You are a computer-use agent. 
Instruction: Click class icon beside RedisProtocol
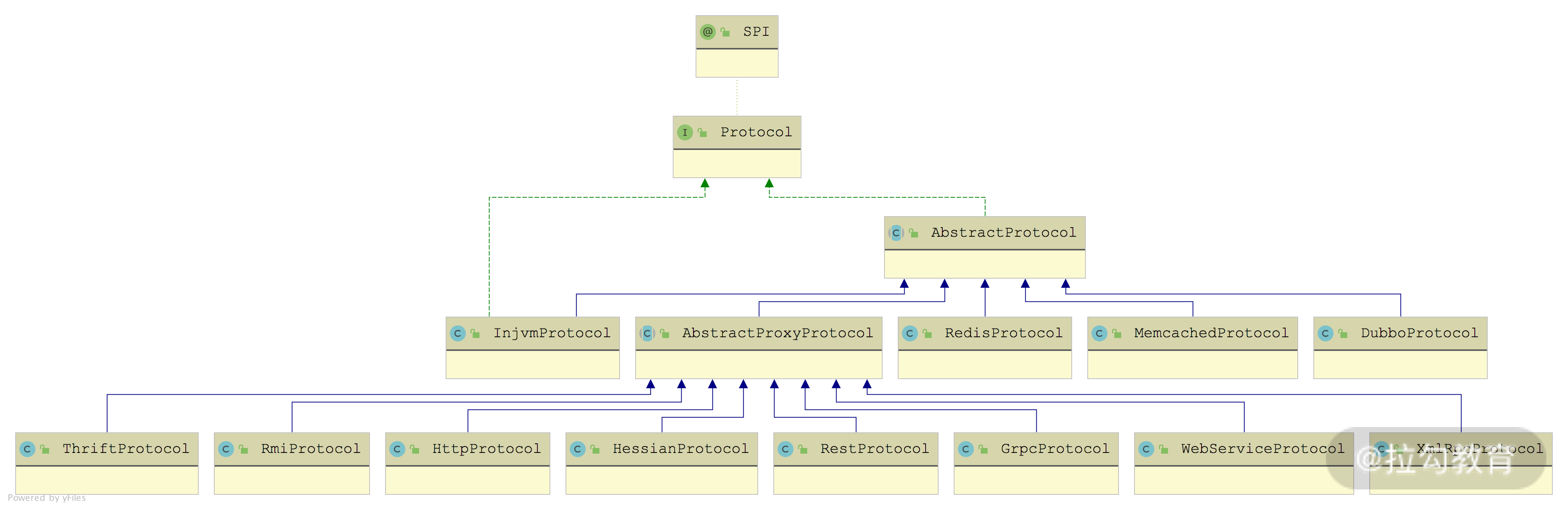909,333
